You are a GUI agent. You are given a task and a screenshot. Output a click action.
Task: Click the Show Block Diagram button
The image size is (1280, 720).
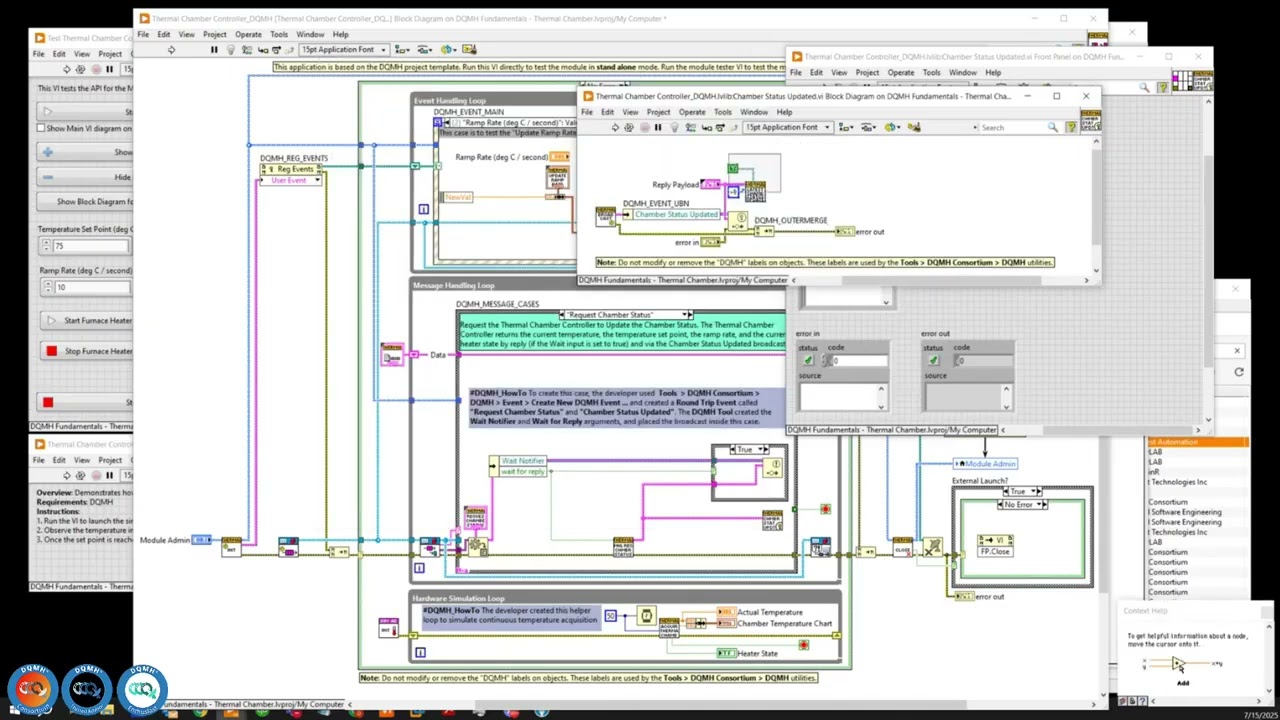(x=85, y=201)
